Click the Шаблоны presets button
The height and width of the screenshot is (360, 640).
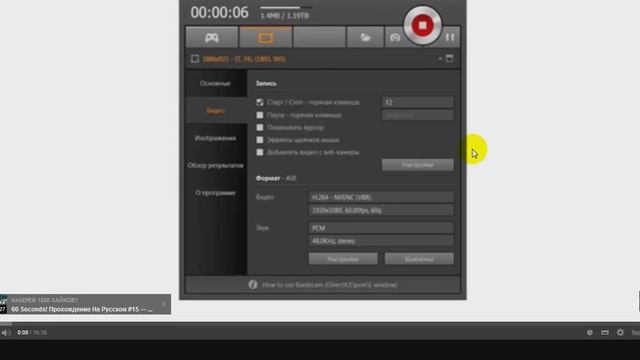(419, 259)
